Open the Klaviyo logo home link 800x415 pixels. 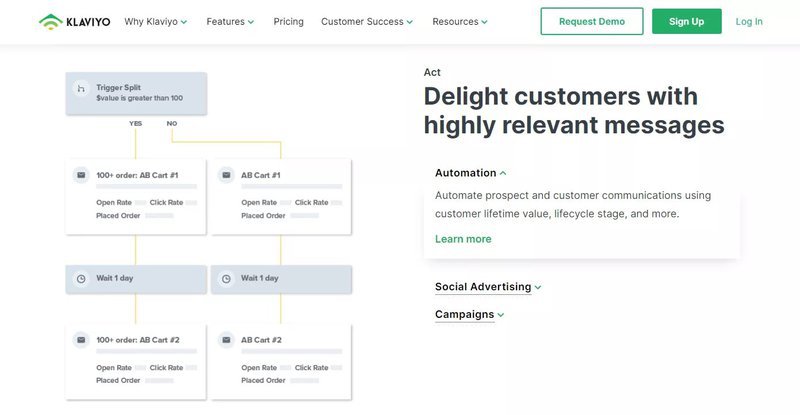(x=74, y=21)
